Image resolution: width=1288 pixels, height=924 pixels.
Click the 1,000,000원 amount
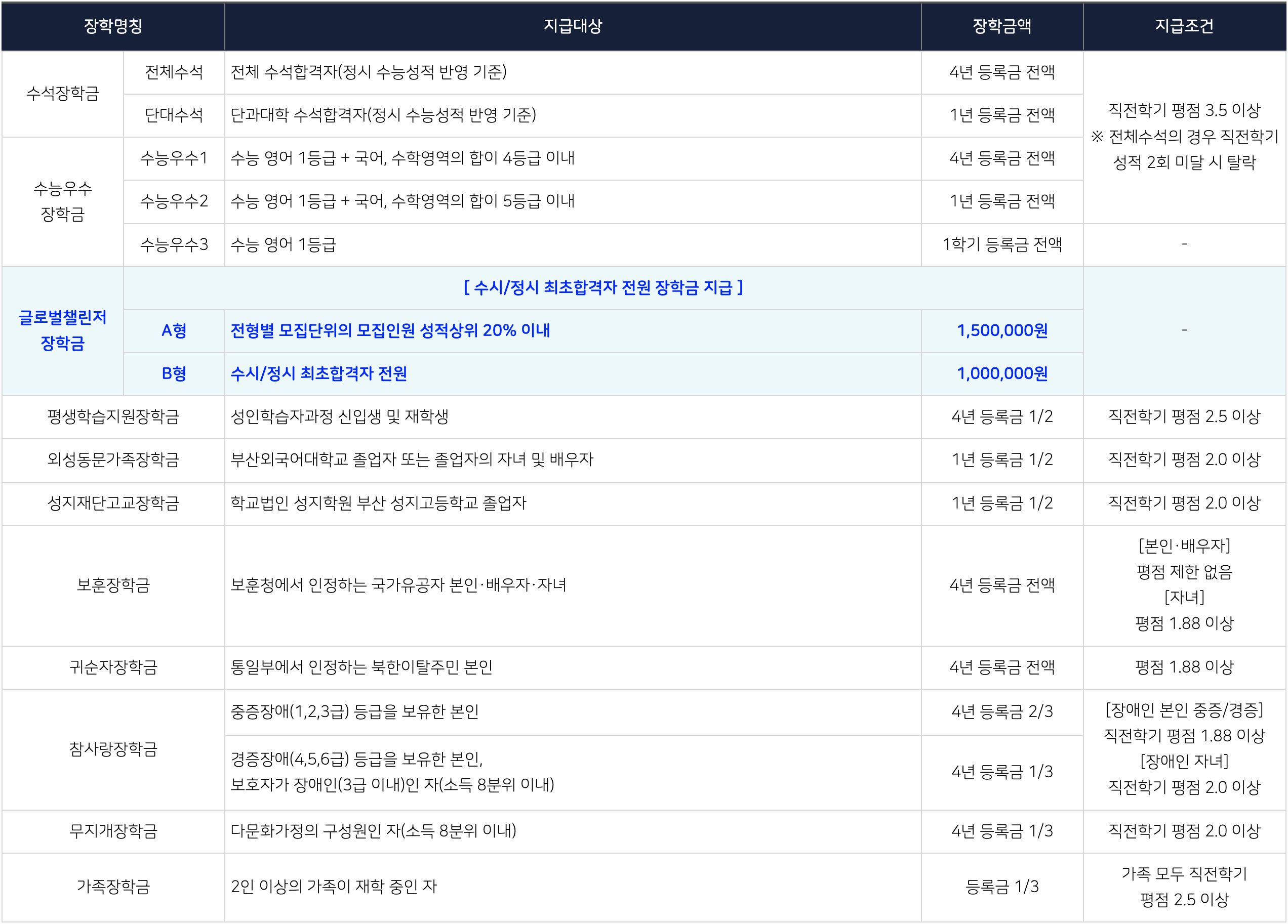[1002, 374]
